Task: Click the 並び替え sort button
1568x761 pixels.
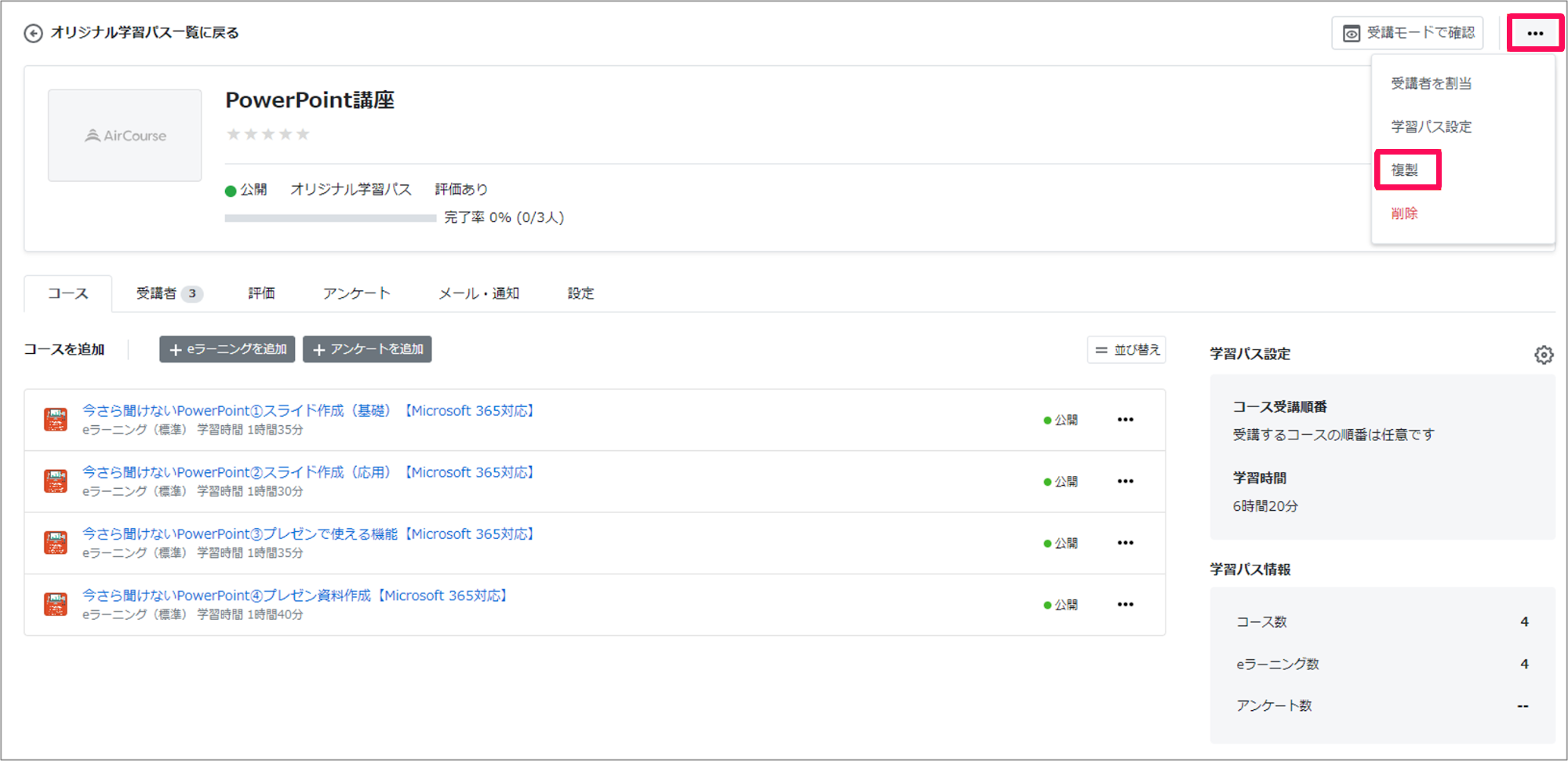Action: click(x=1126, y=350)
